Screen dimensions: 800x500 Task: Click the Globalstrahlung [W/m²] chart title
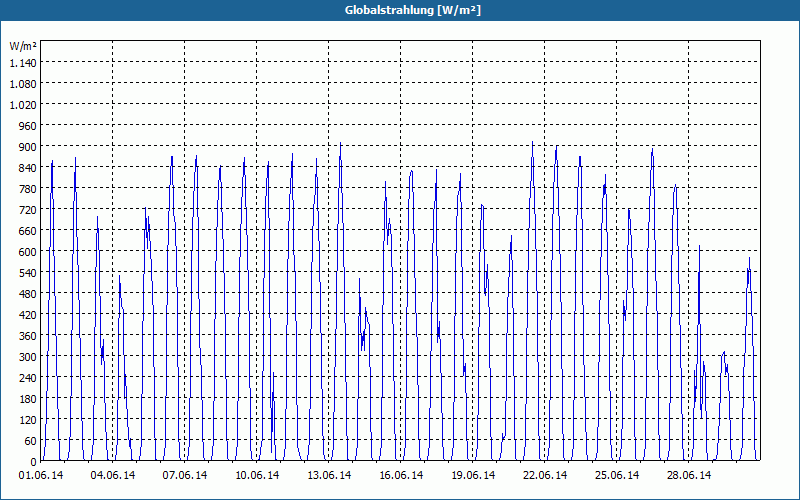[412, 10]
